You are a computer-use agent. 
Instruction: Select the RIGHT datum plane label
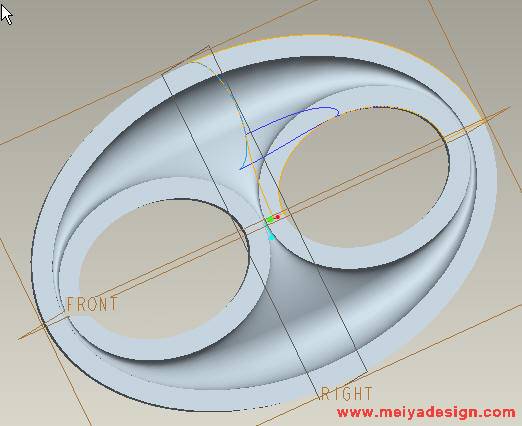pyautogui.click(x=347, y=394)
